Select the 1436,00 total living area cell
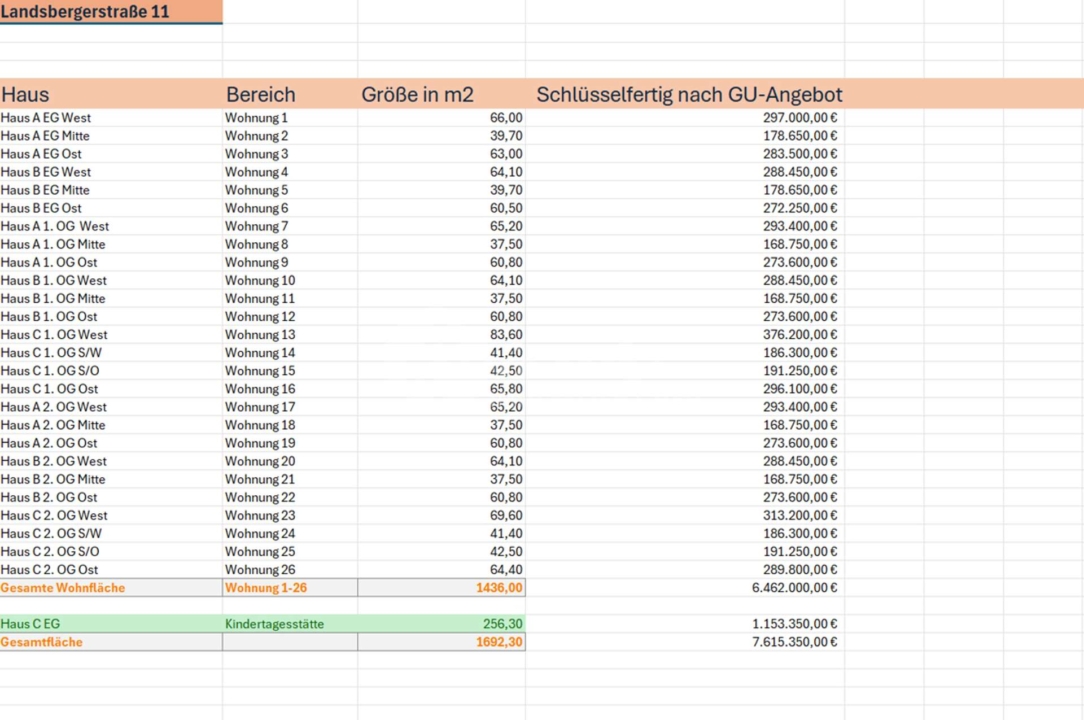 [x=440, y=587]
